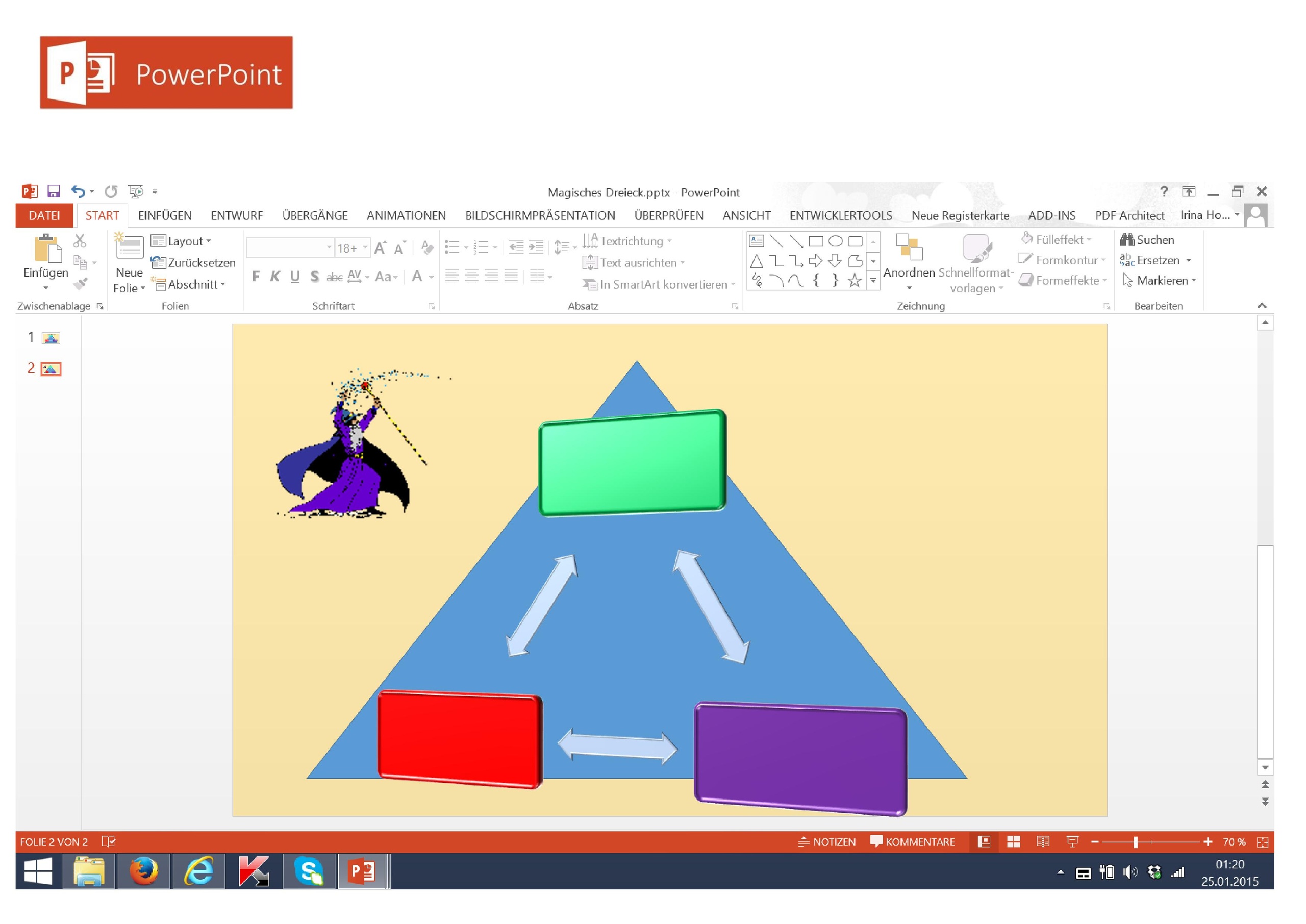Screen dimensions: 1306x924
Task: Toggle the NOTIZEN notes pane
Action: click(x=826, y=842)
